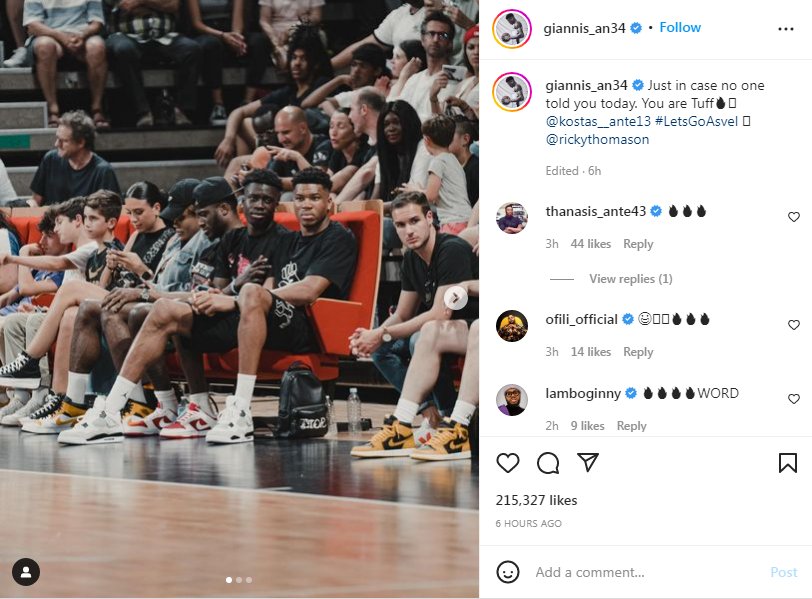812x599 pixels.
Task: Expand View replies (1) under thanasis comment
Action: coord(631,279)
